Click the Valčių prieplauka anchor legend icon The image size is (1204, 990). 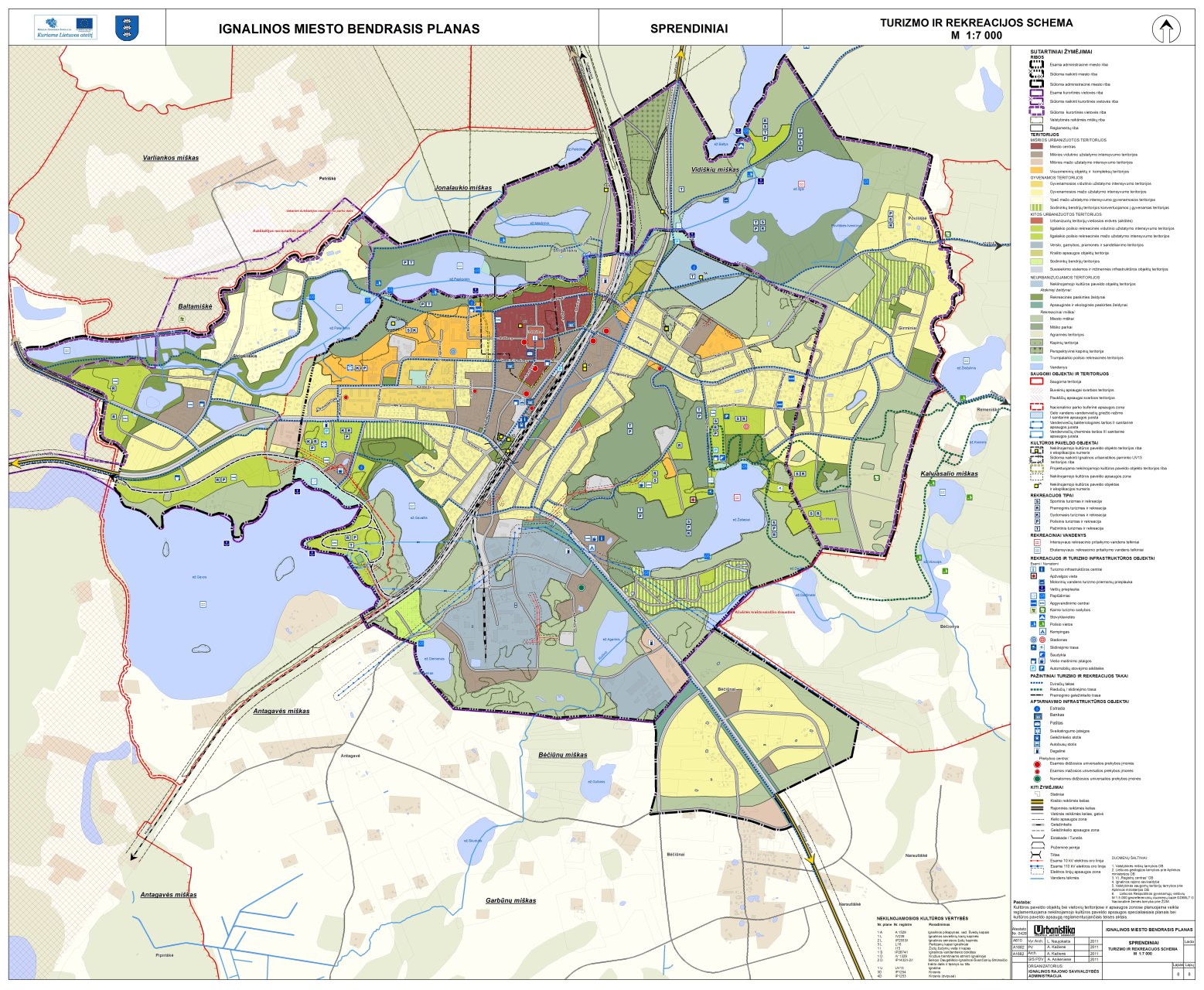[x=1042, y=589]
